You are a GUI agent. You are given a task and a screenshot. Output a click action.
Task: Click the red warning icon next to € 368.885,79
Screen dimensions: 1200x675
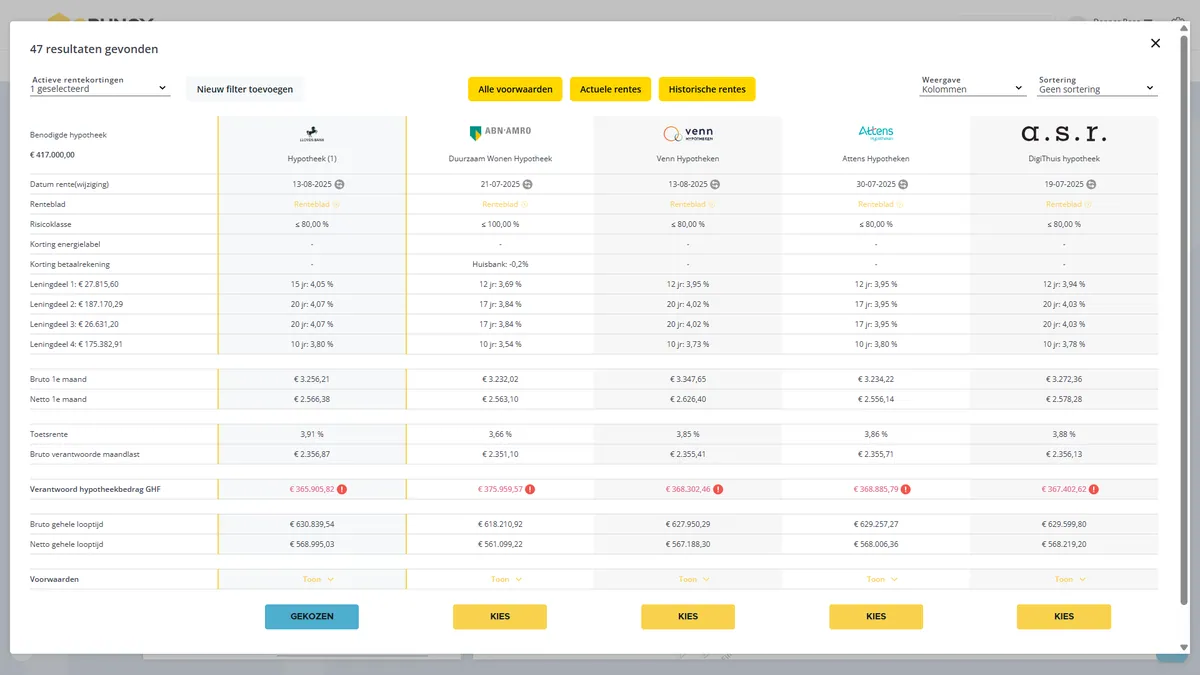(906, 489)
